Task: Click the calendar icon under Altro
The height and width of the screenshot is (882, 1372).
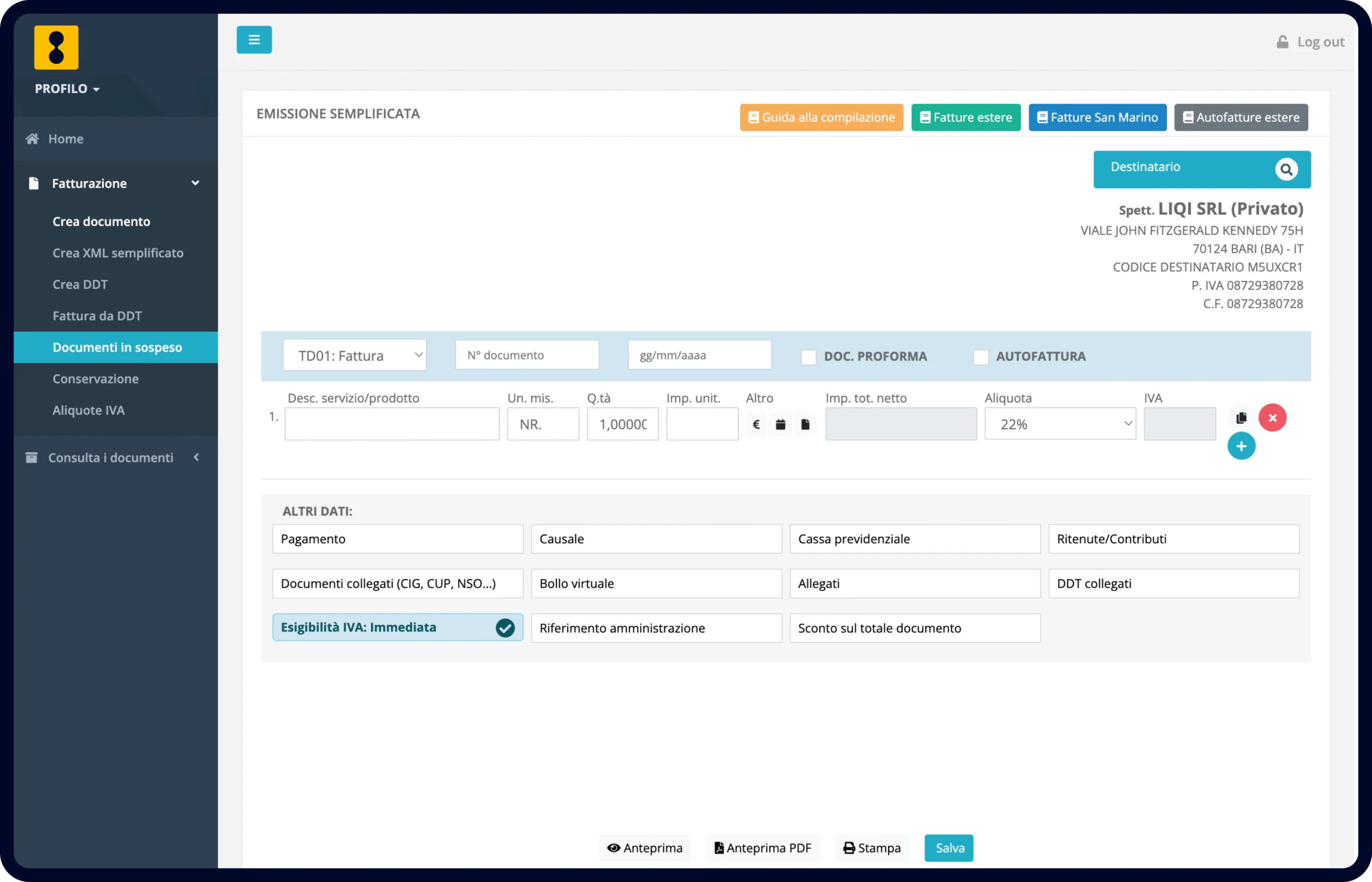Action: [780, 424]
